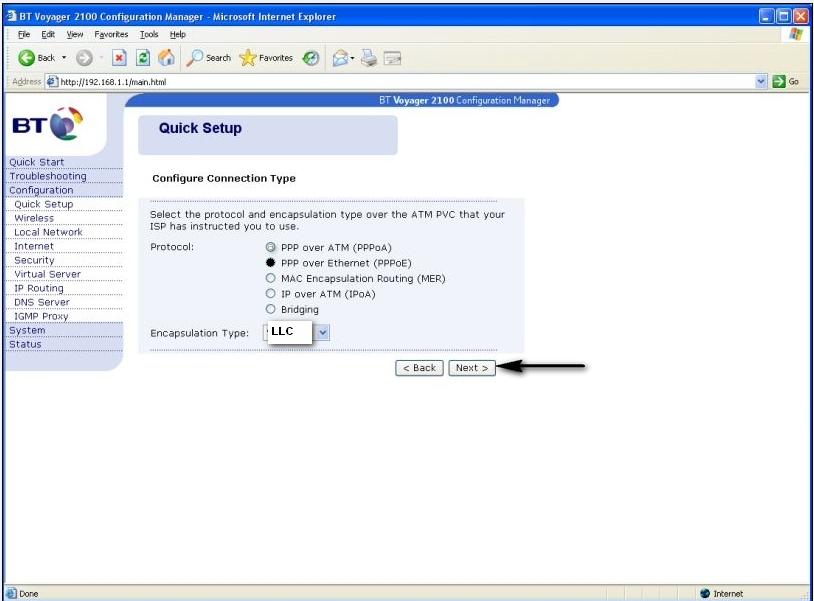Open Internet sidebar link

[x=34, y=246]
